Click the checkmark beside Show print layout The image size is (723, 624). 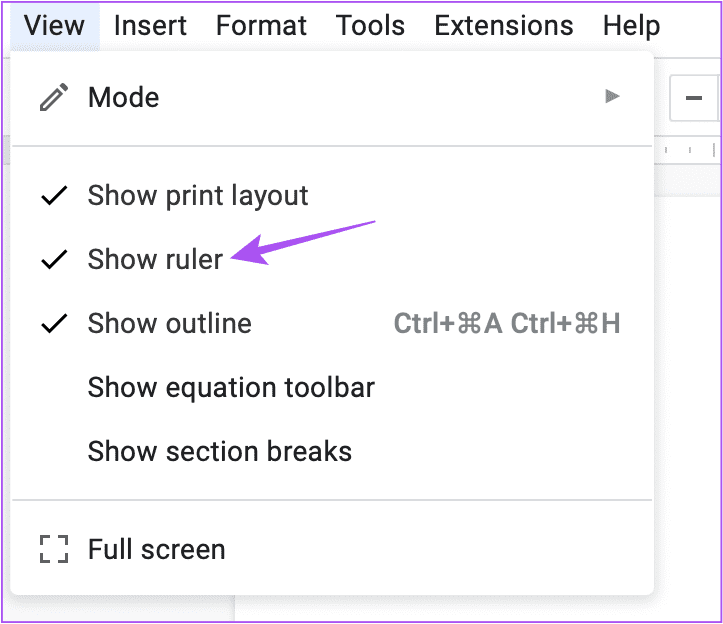pos(54,196)
